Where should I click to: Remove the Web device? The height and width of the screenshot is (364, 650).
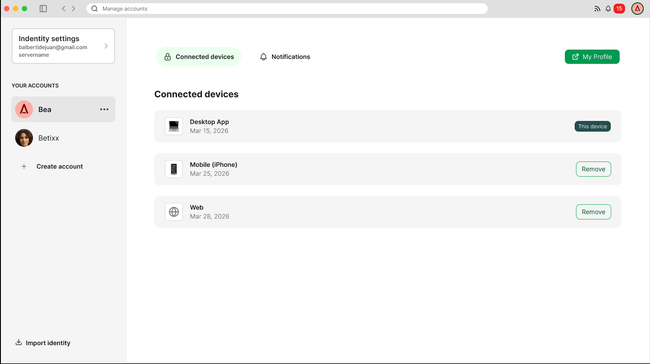coord(593,212)
